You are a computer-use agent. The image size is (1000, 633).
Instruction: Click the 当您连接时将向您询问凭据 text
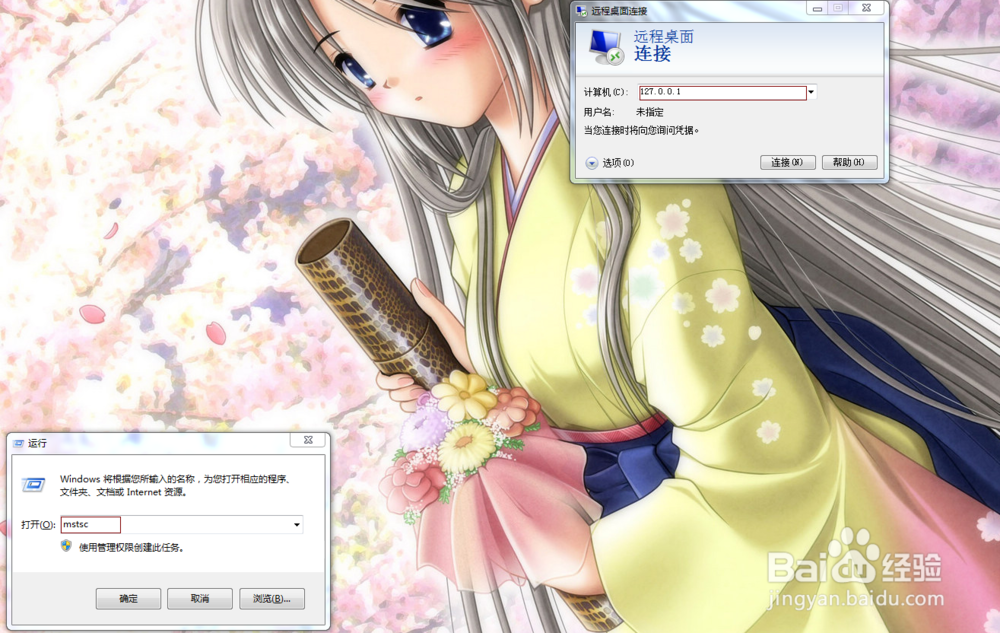(641, 130)
